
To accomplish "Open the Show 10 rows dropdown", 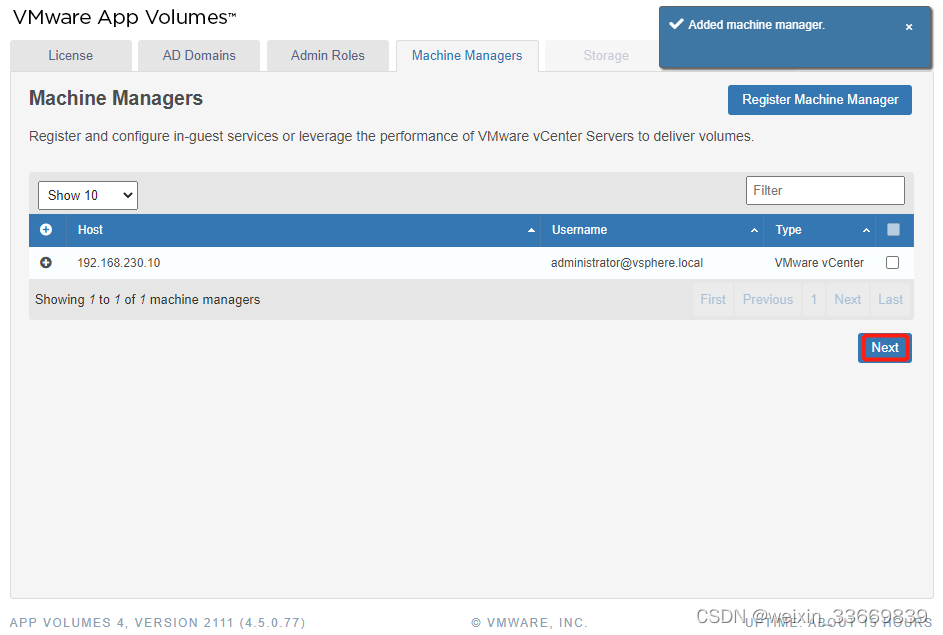I will click(x=88, y=195).
